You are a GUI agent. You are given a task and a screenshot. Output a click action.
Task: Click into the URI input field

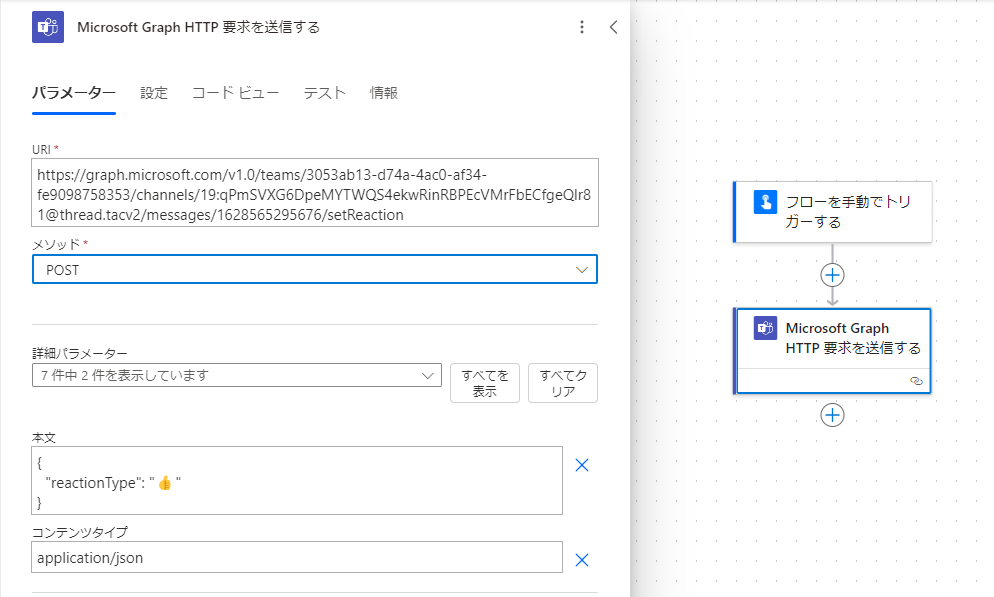click(315, 193)
